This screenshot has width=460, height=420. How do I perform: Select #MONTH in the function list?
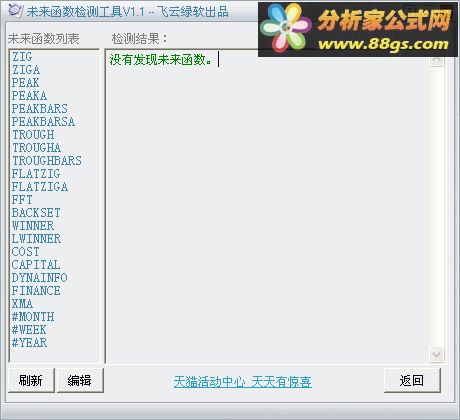pyautogui.click(x=33, y=317)
